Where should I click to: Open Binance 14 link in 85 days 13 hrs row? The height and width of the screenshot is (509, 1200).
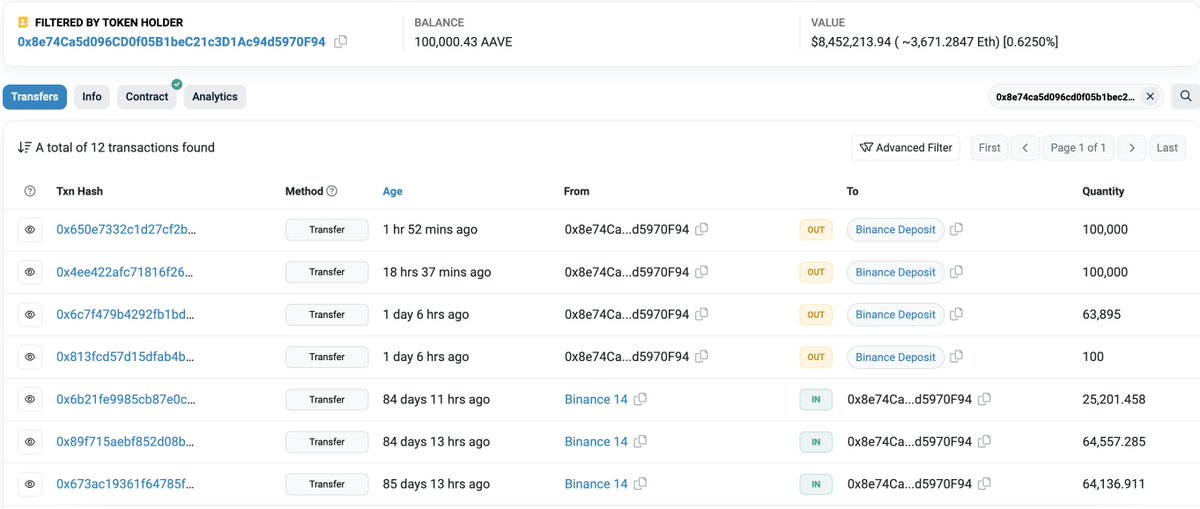pos(596,484)
